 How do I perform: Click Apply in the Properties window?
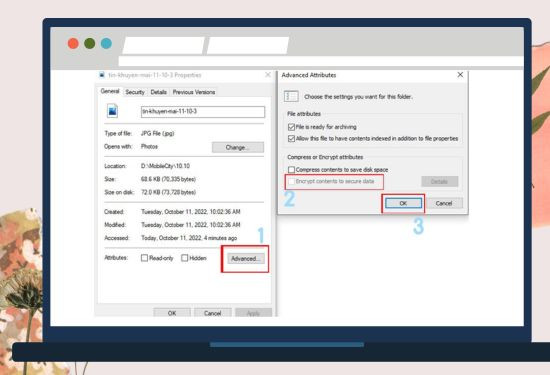[x=253, y=313]
